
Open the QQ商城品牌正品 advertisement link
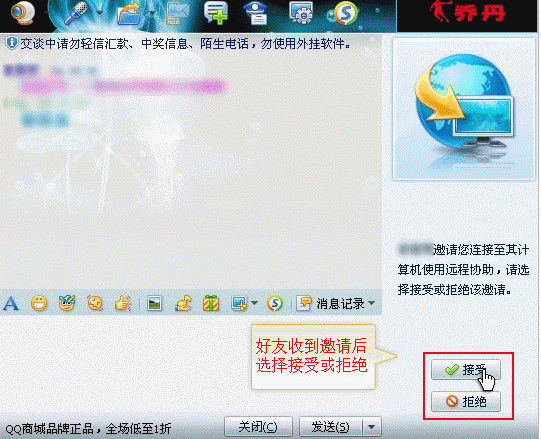(x=88, y=429)
